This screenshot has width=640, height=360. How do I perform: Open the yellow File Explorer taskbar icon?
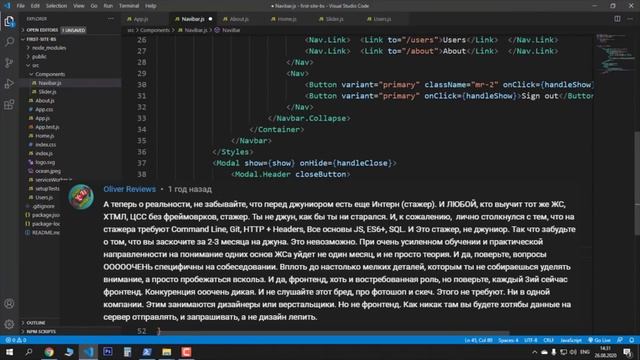coord(167,352)
